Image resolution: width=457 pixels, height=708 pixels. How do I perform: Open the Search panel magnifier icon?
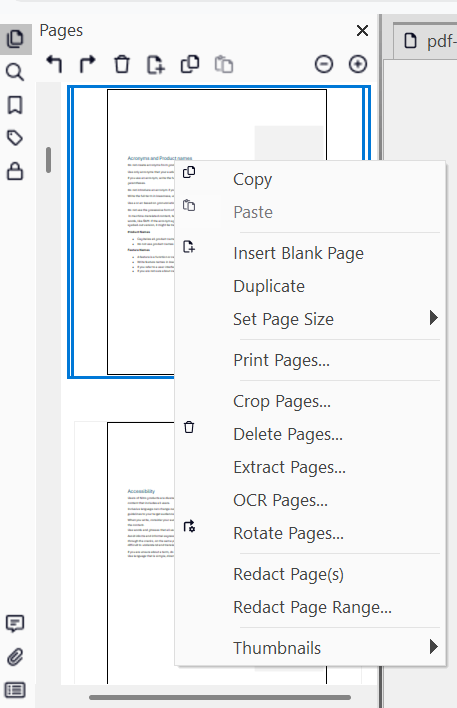15,72
